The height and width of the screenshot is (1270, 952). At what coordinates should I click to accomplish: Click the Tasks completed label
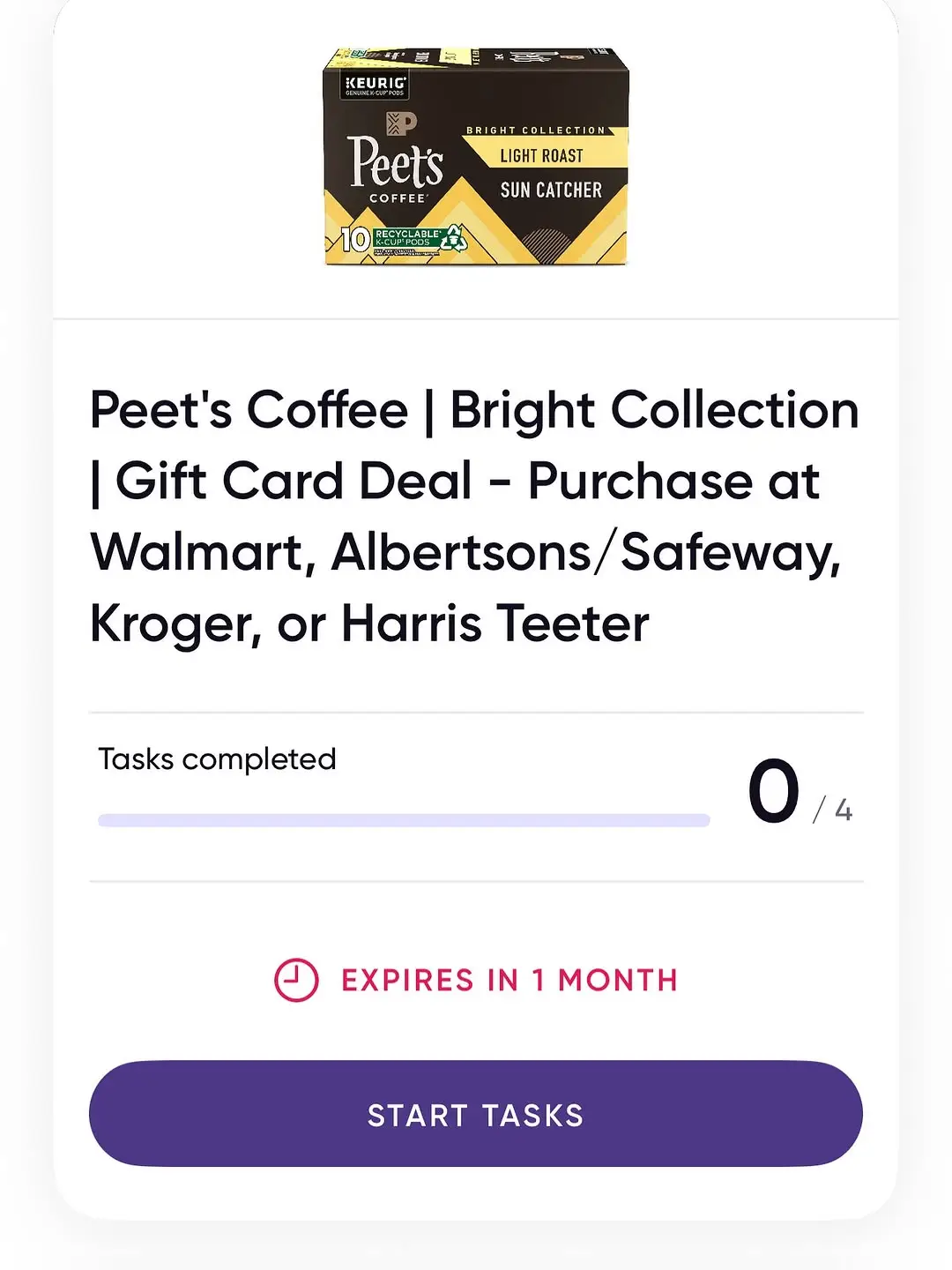tap(217, 758)
